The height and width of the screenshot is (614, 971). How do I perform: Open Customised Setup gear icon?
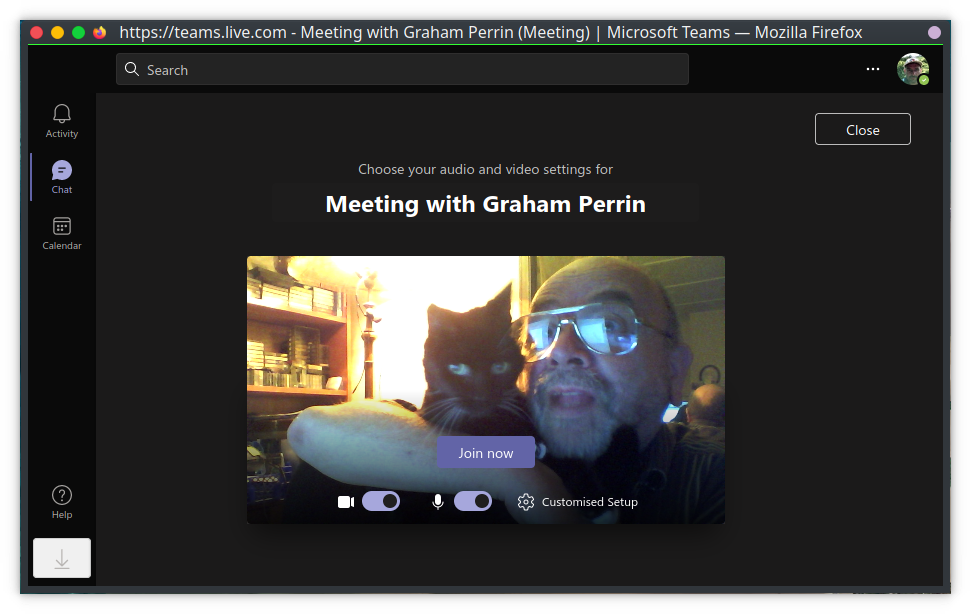pos(526,502)
